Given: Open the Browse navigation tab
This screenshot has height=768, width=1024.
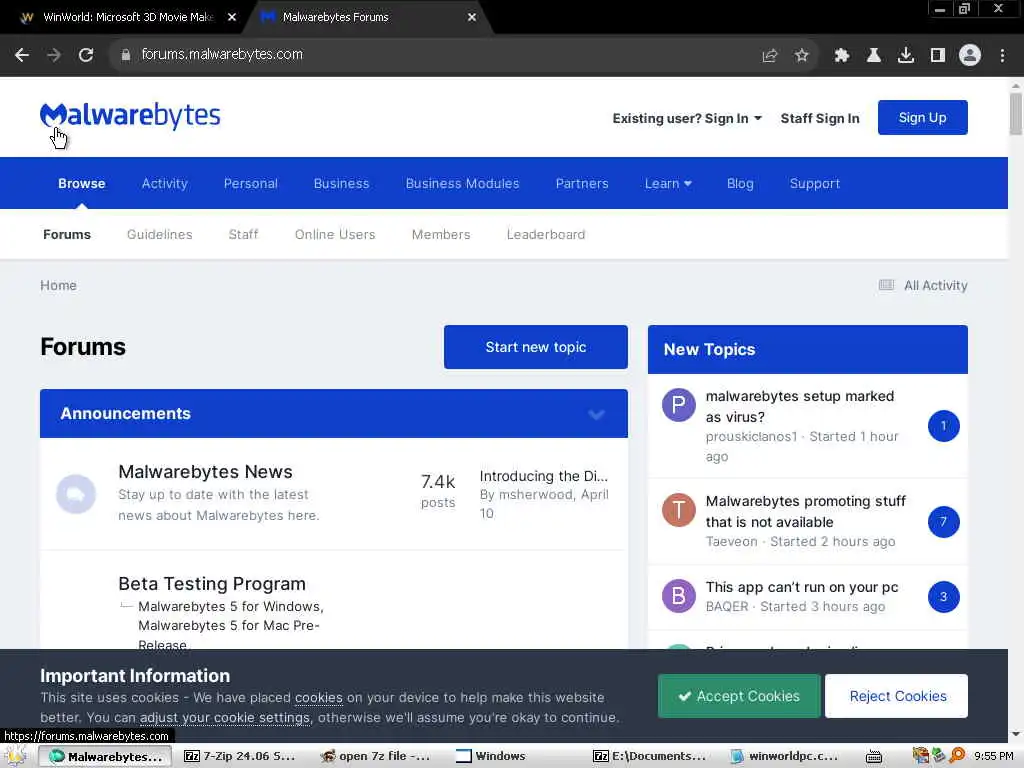Looking at the screenshot, I should [82, 184].
